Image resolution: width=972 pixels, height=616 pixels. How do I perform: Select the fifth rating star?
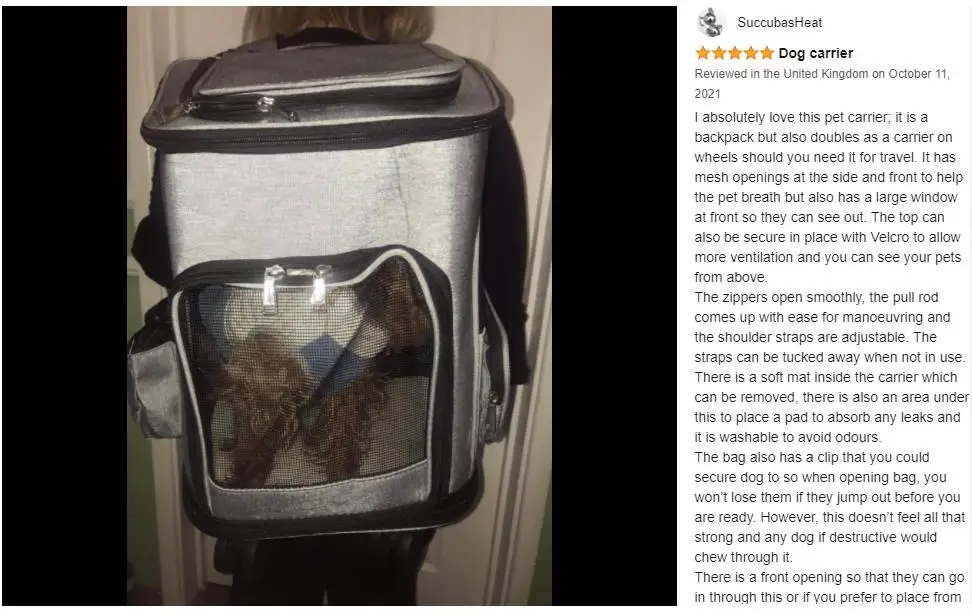pyautogui.click(x=767, y=53)
